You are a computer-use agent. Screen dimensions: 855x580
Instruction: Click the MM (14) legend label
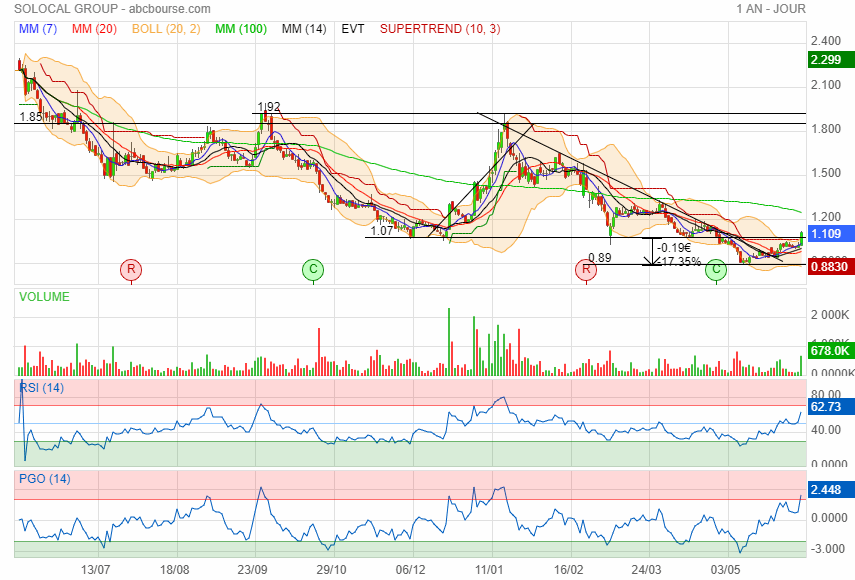coord(304,29)
